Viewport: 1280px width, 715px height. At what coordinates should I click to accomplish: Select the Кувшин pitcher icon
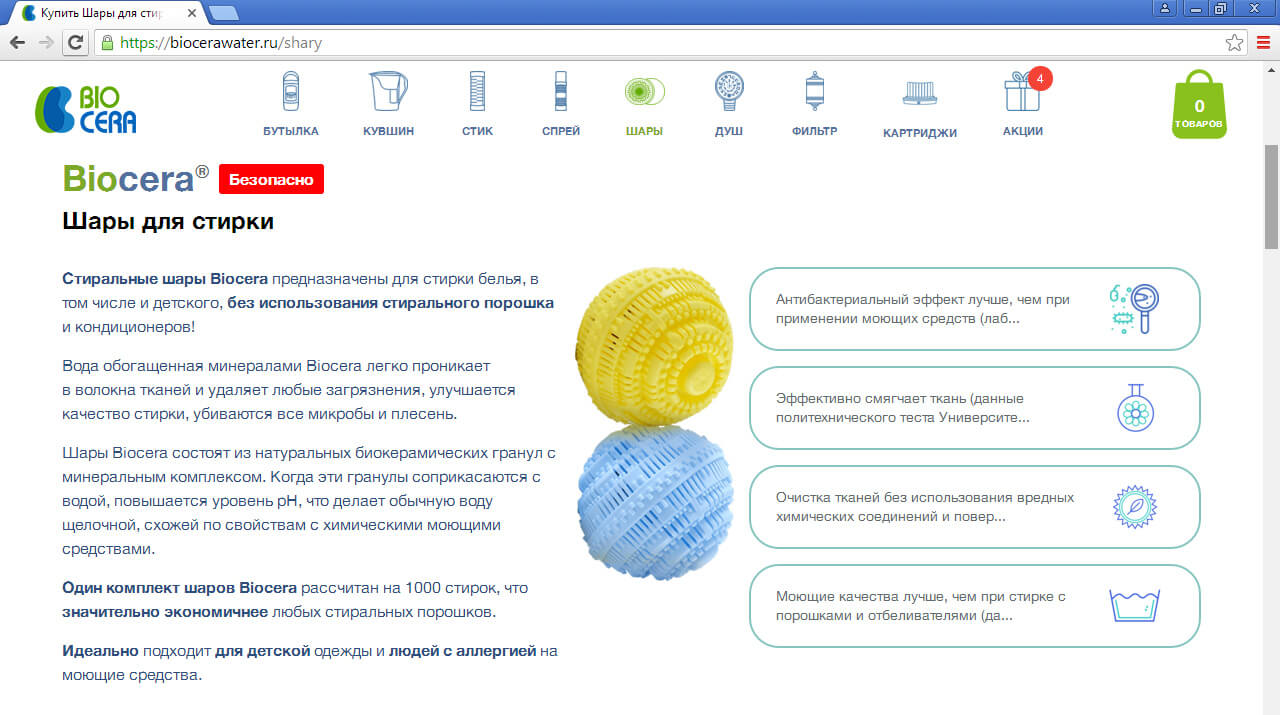388,92
